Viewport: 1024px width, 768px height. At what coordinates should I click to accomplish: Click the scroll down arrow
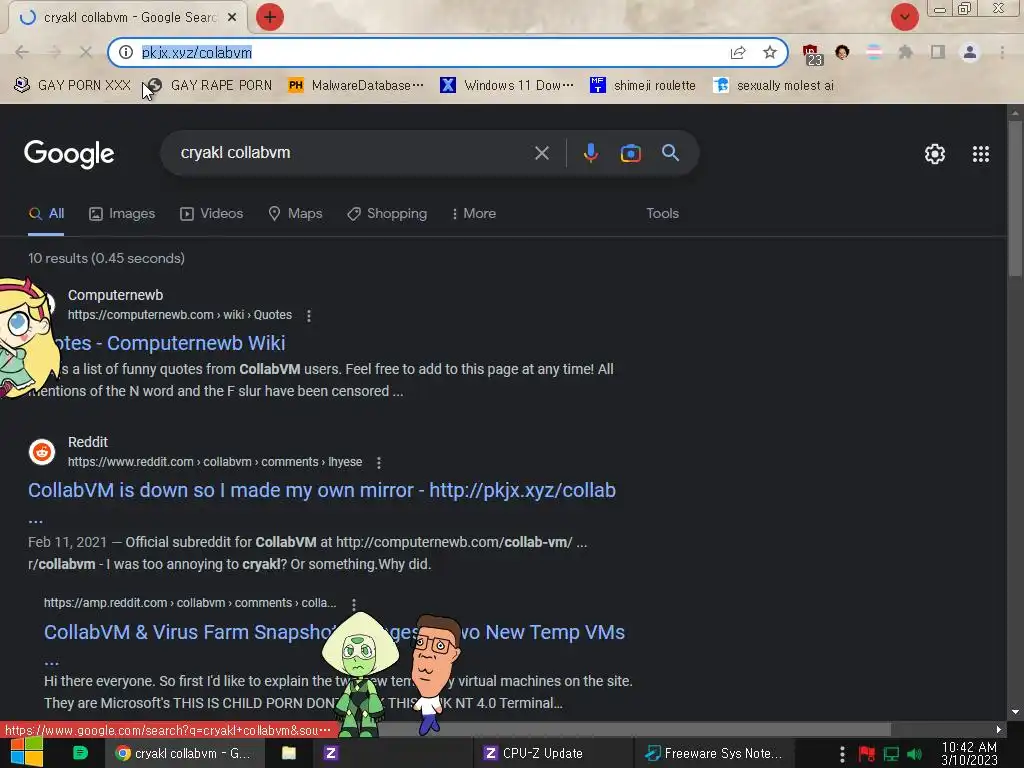pyautogui.click(x=1015, y=712)
